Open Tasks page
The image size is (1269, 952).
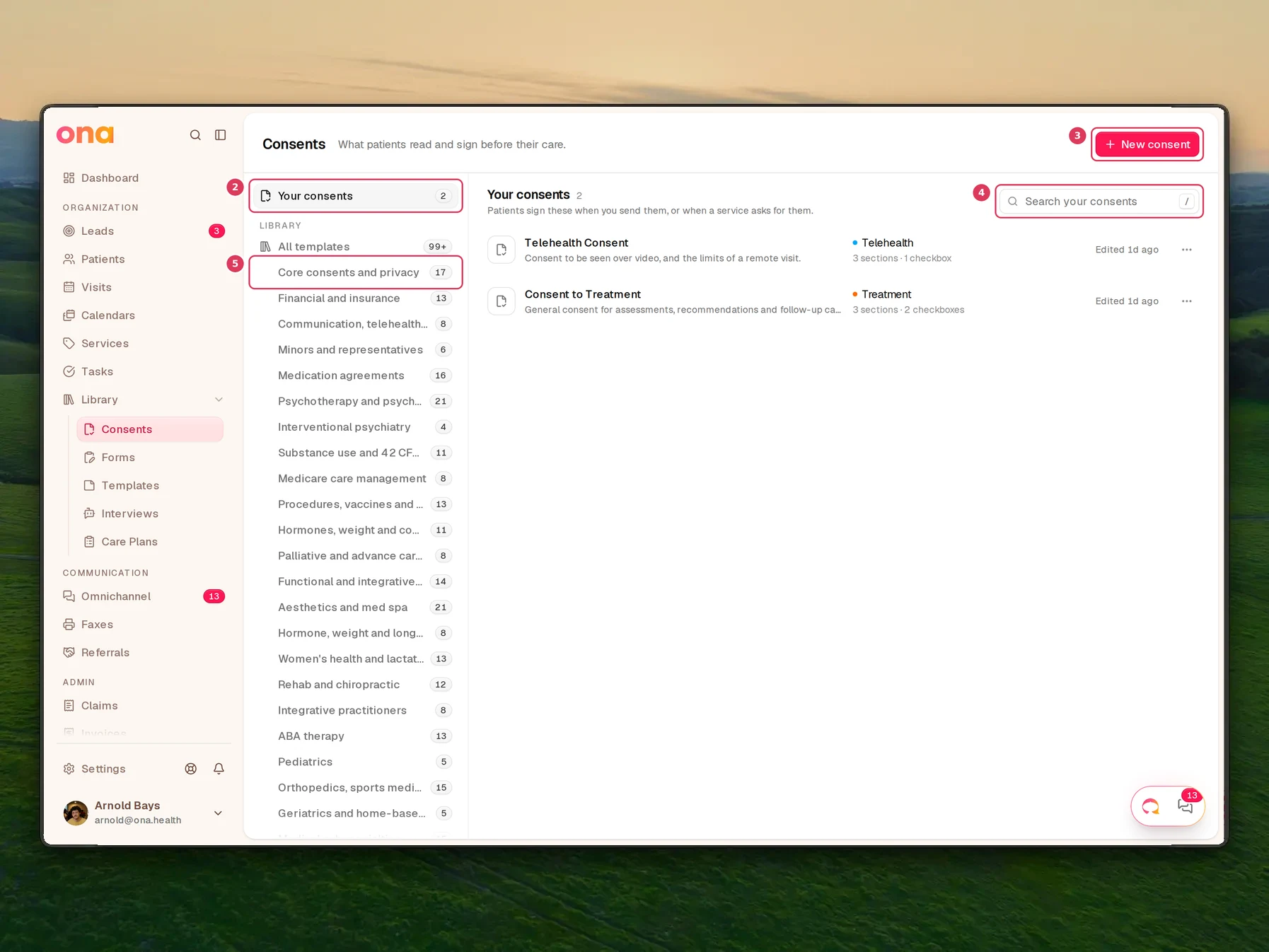point(144,372)
